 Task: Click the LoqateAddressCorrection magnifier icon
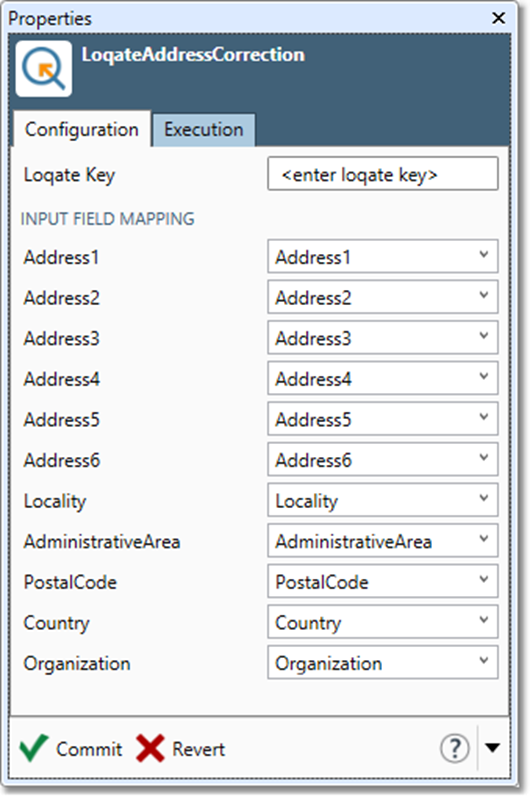(x=44, y=69)
